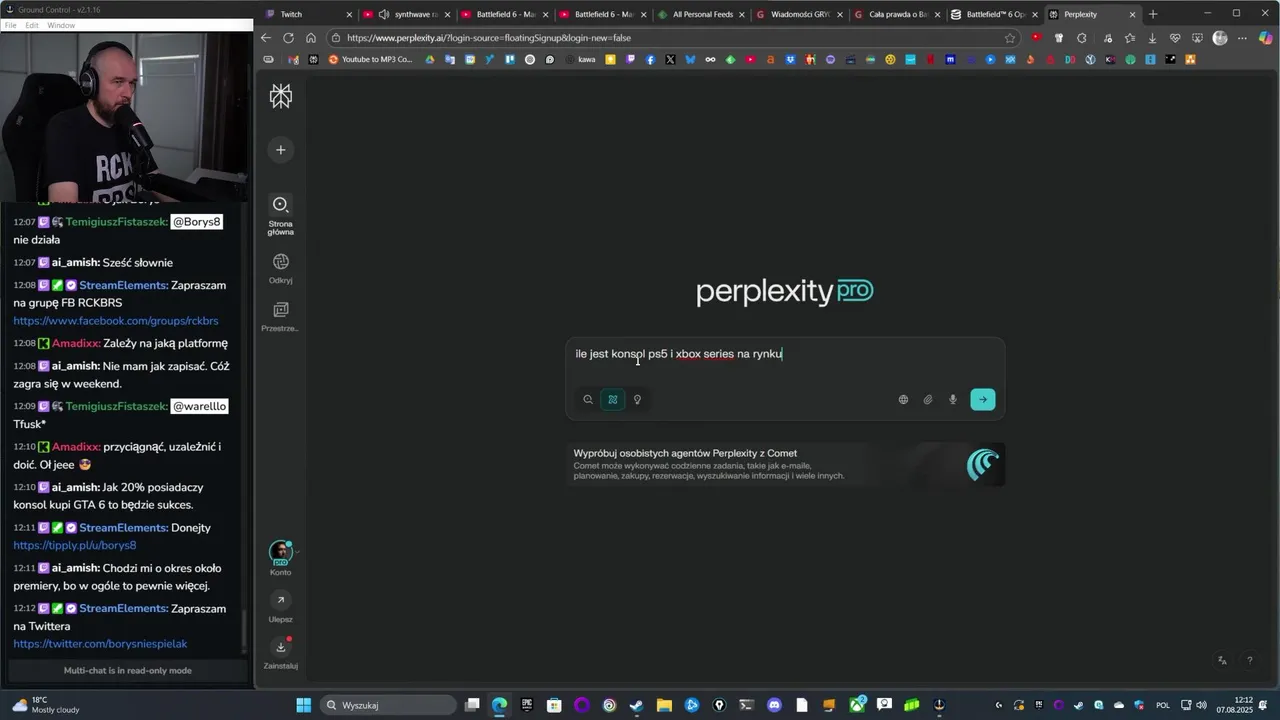Image resolution: width=1280 pixels, height=720 pixels.
Task: Click the microphone dictation icon
Action: coord(953,400)
